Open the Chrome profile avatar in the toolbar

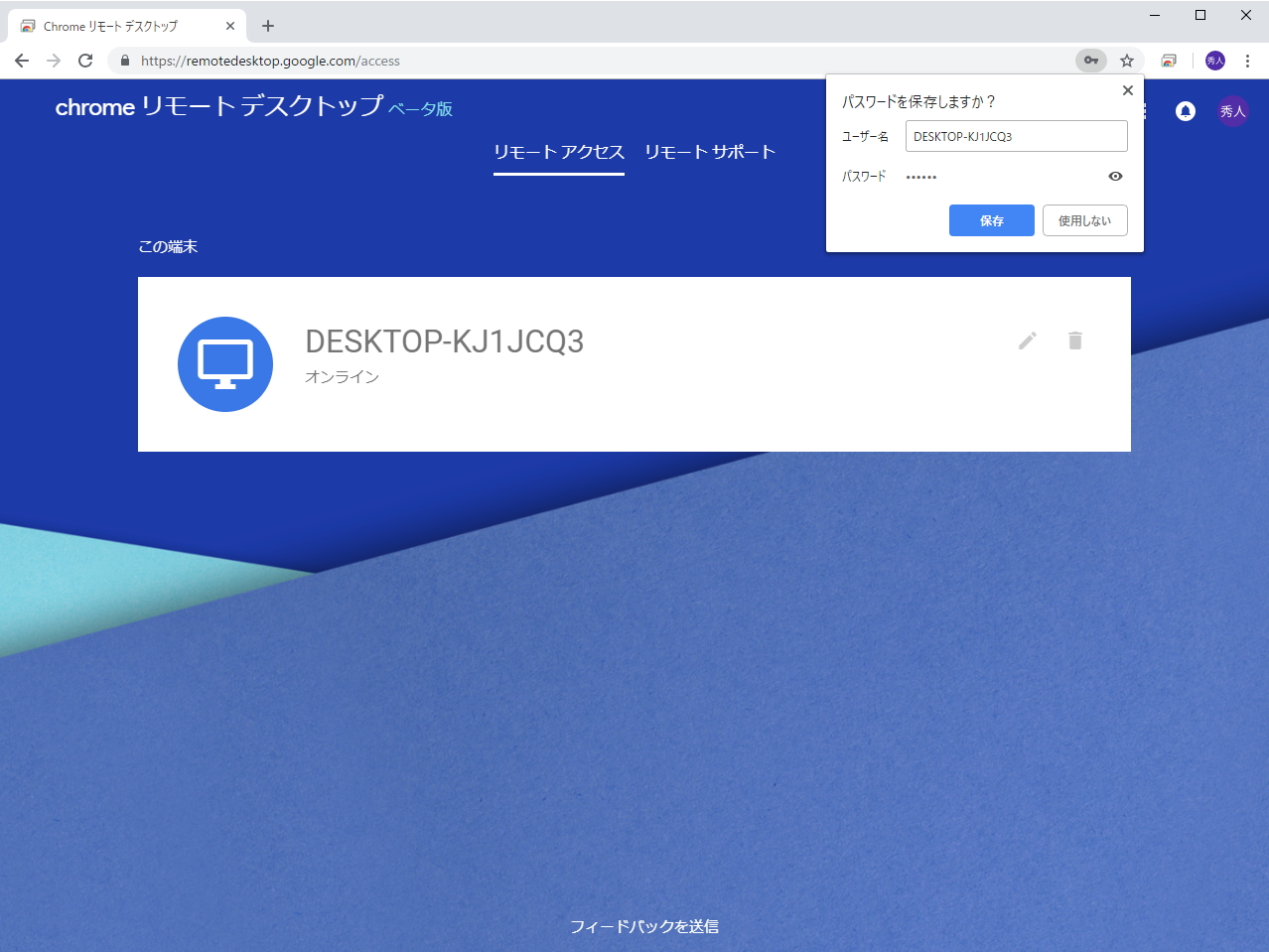(1213, 61)
